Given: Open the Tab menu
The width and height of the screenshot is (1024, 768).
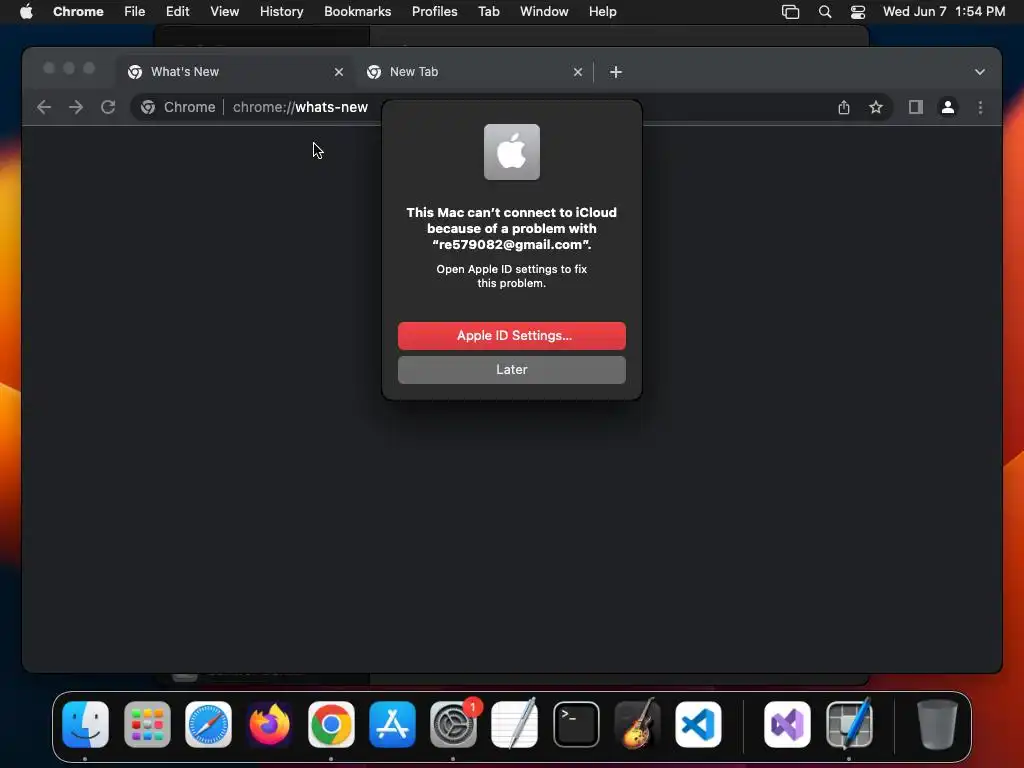Looking at the screenshot, I should click(488, 11).
